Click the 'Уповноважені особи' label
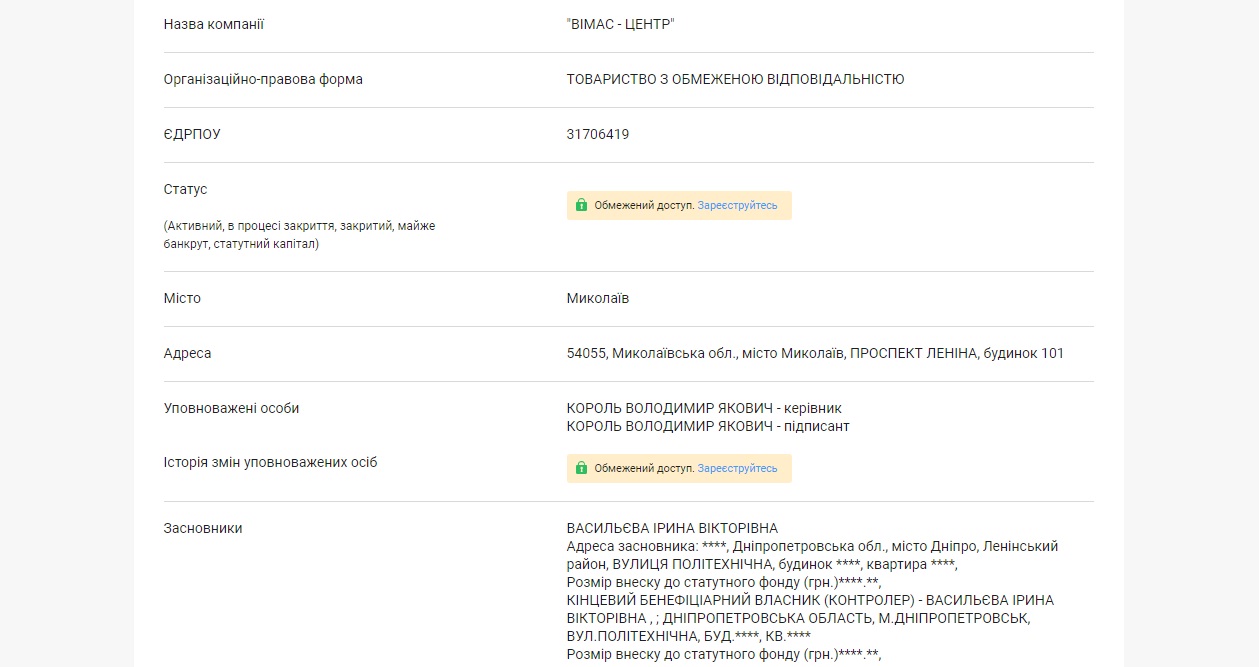Viewport: 1259px width, 667px height. [231, 408]
